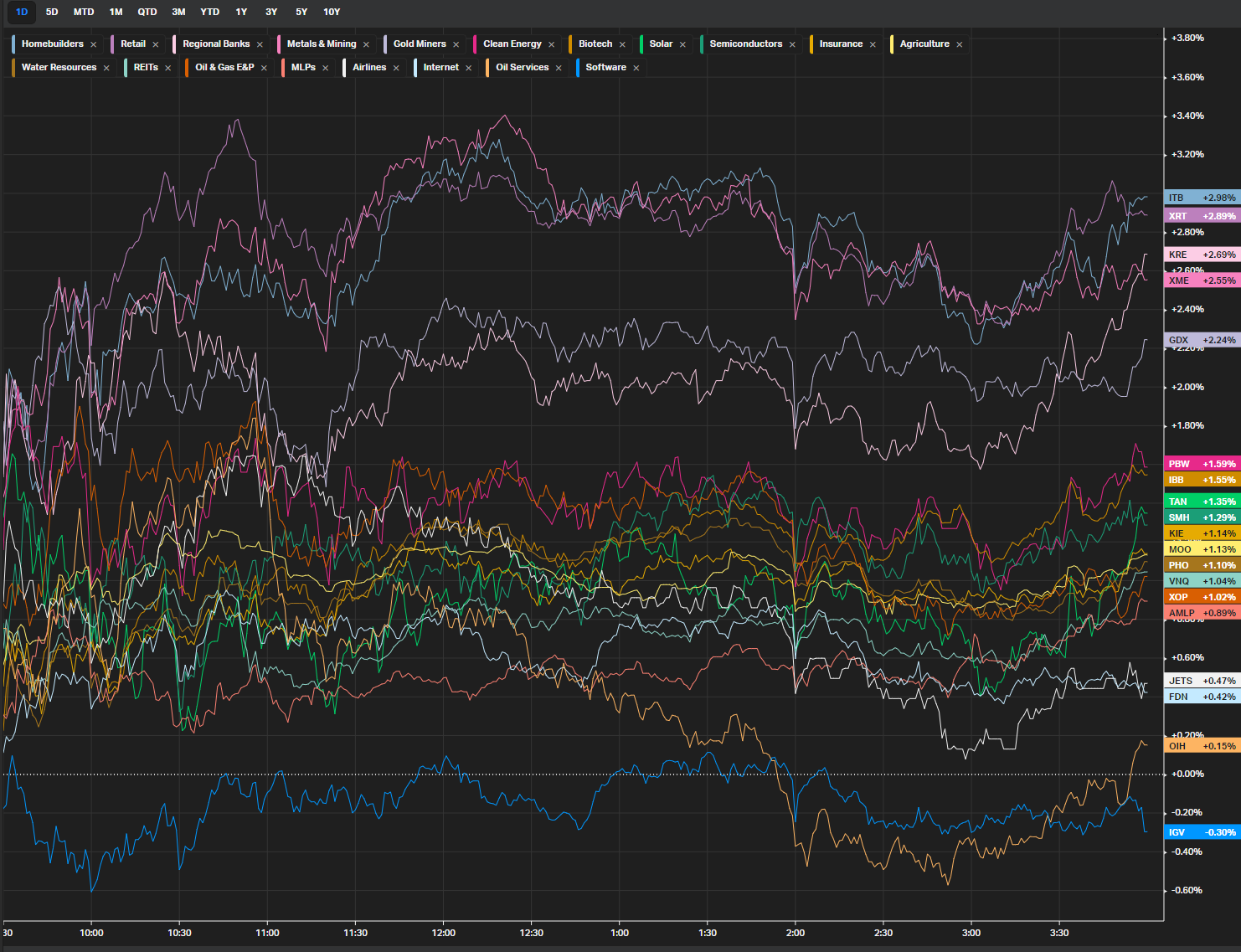Switch to the 5D time range
This screenshot has height=952, width=1241.
(x=52, y=12)
